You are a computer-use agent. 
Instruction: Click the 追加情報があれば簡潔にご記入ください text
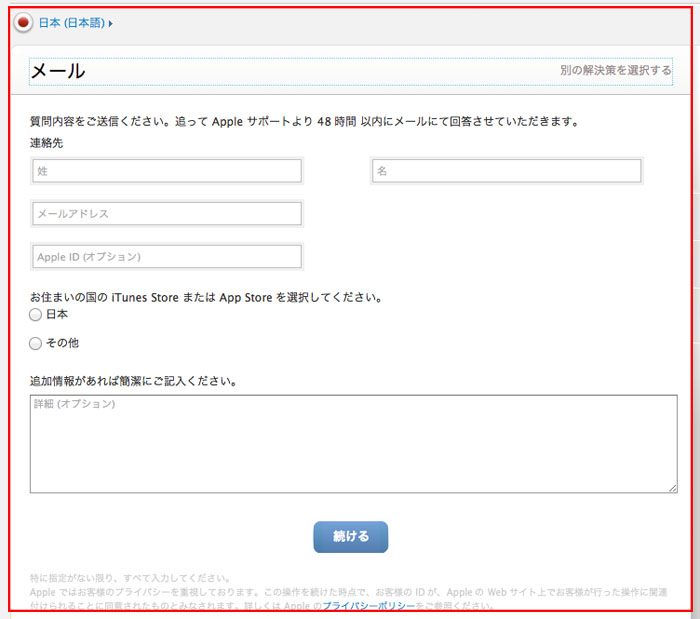133,381
